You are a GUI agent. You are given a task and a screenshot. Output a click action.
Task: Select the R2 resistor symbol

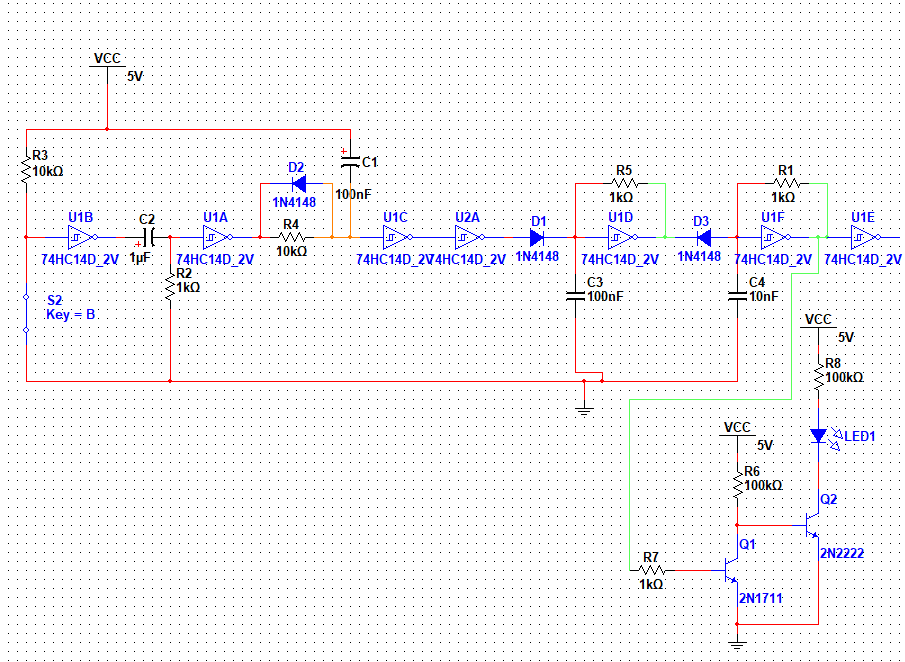[x=170, y=287]
